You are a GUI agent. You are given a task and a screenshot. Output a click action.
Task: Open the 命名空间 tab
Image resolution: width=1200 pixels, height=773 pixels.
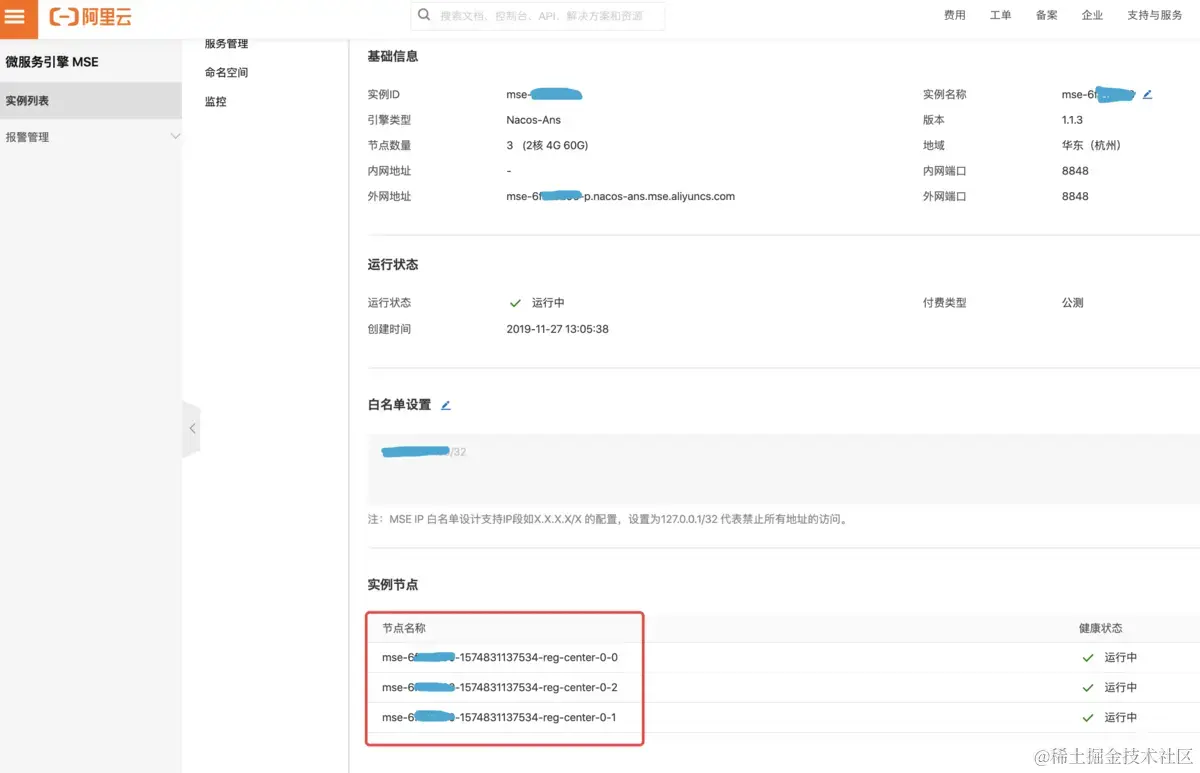(226, 72)
